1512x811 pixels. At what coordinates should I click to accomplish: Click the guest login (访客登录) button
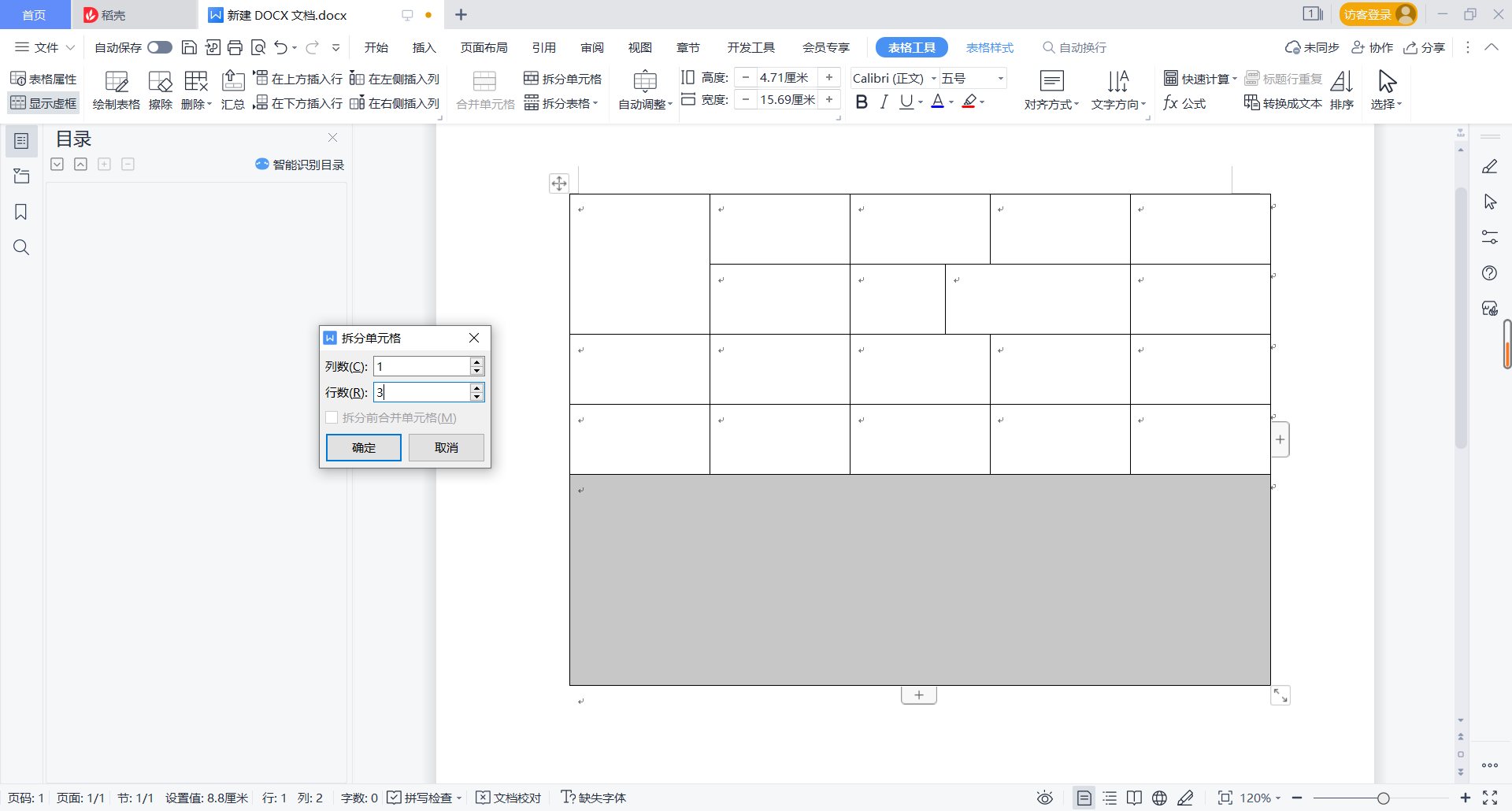1378,14
